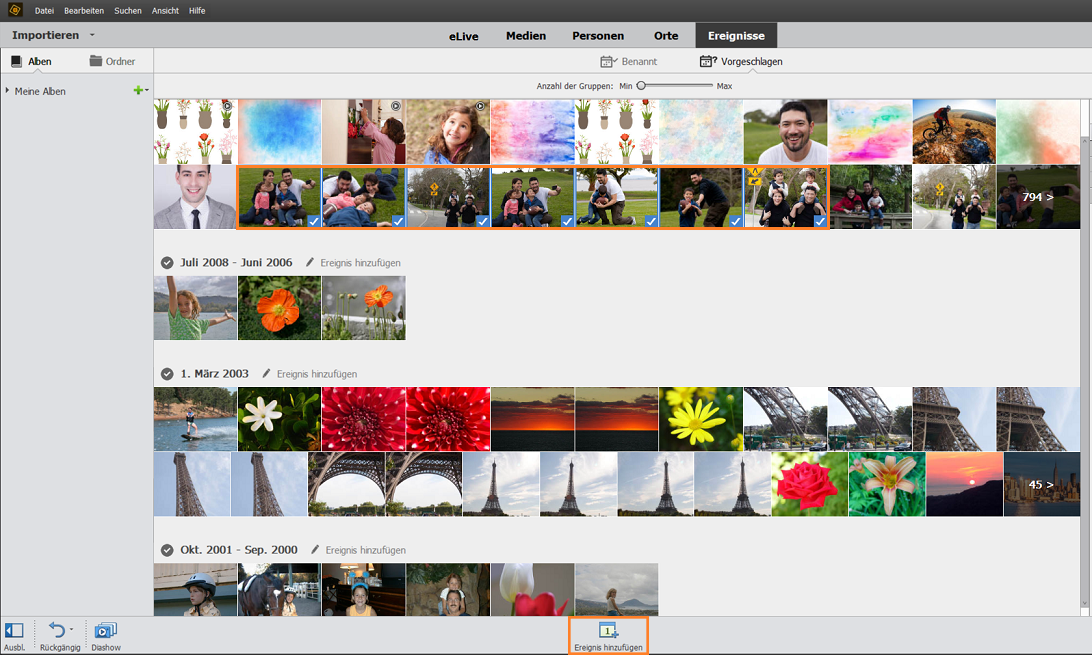
Task: Open the Hilfe menu
Action: 197,10
